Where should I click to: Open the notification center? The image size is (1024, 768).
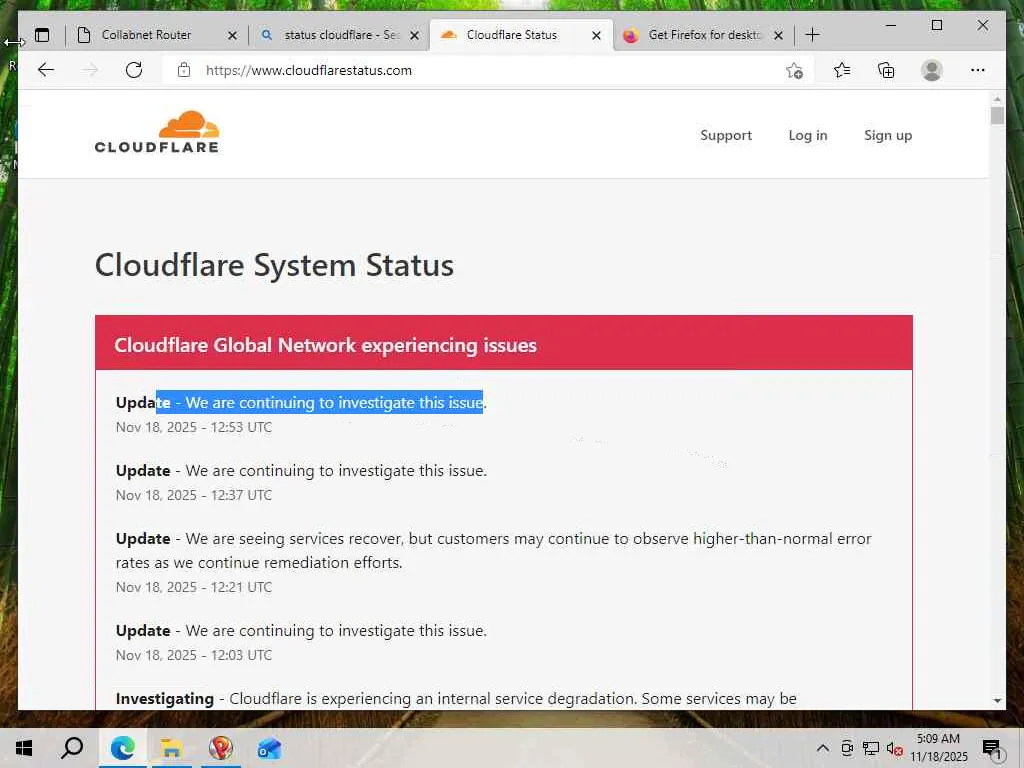coord(992,749)
